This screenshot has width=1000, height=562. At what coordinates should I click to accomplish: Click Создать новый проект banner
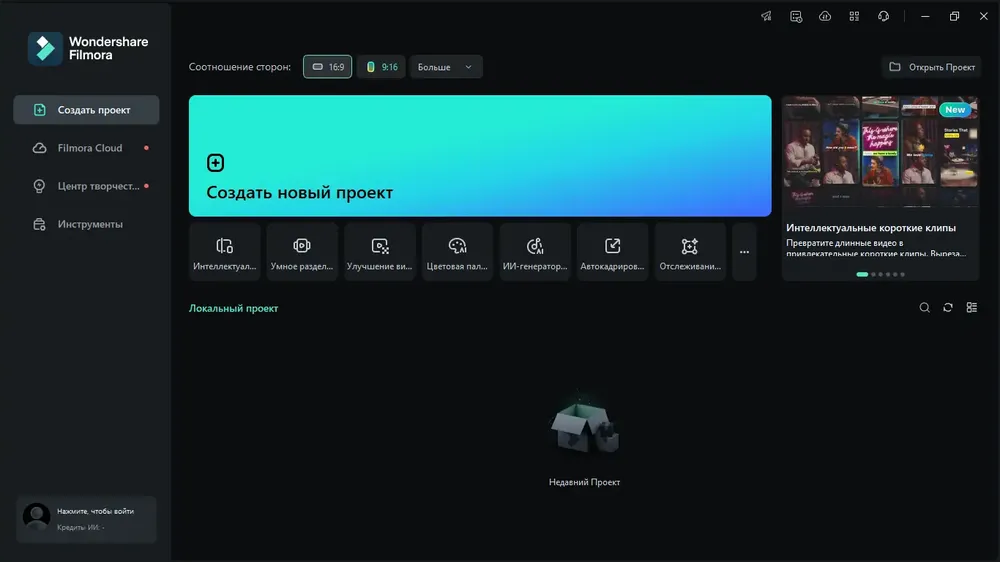coord(480,156)
